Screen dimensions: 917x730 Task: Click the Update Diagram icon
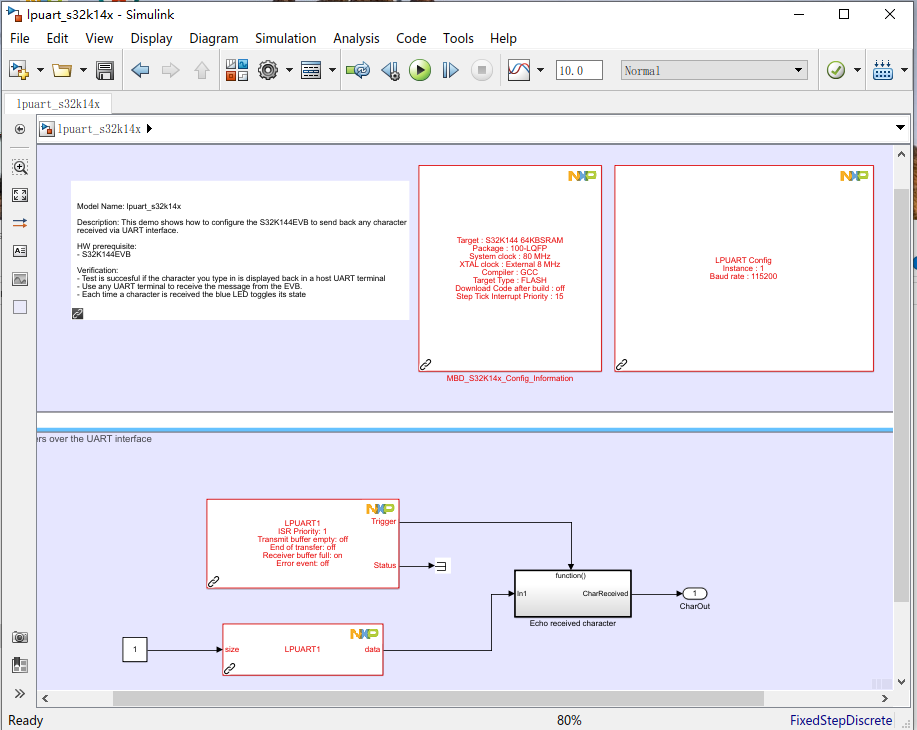tap(358, 70)
